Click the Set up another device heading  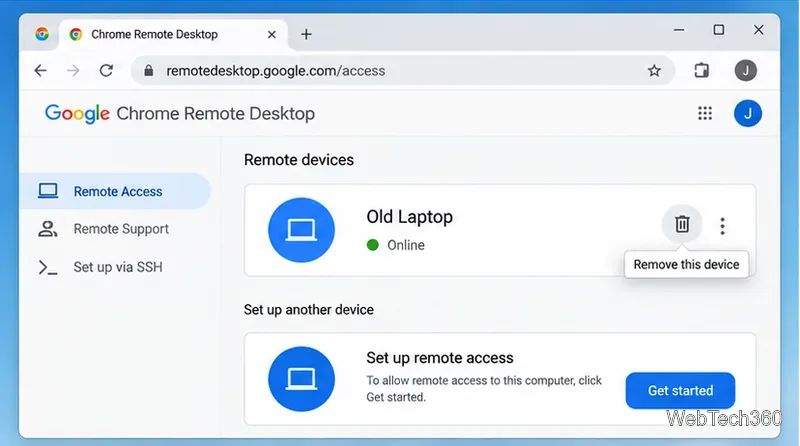coord(309,310)
